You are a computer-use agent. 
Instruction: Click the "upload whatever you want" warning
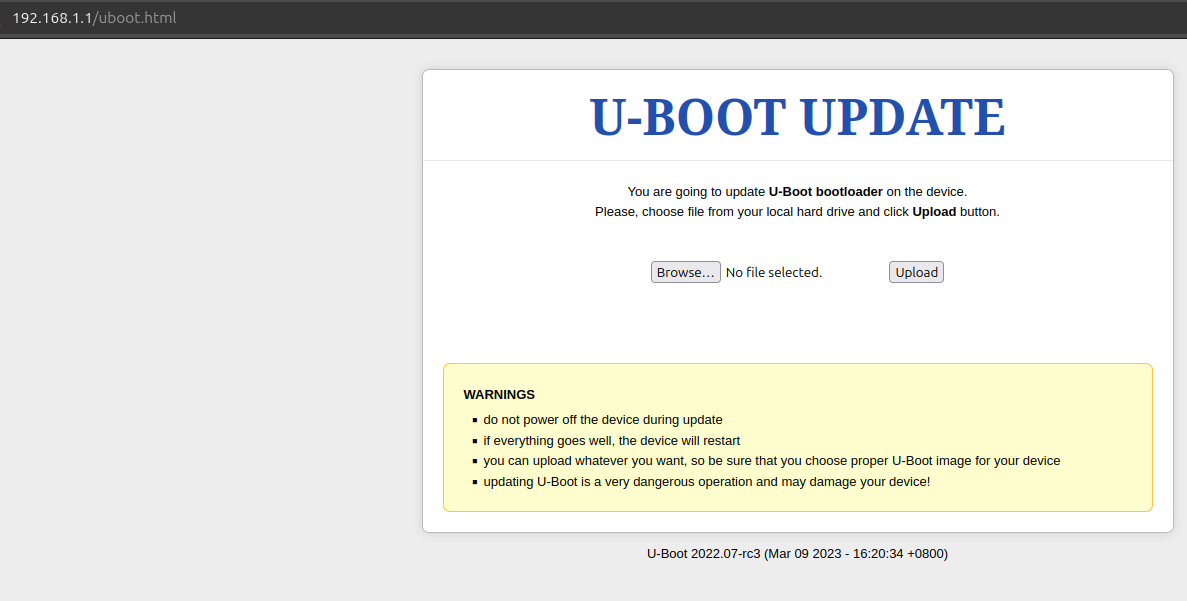[771, 461]
